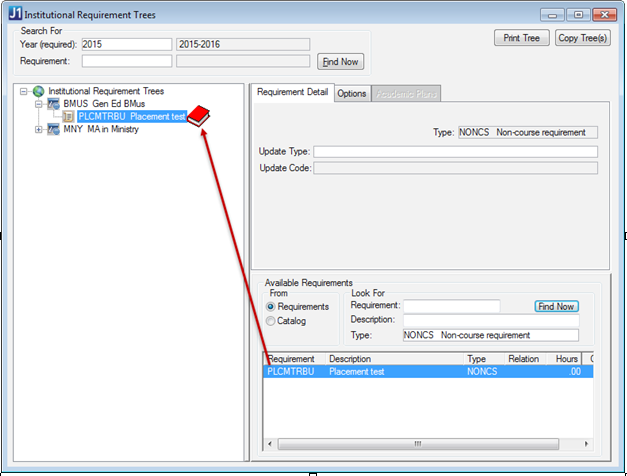The width and height of the screenshot is (627, 476).
Task: Click the J1 application icon in title bar
Action: point(15,13)
